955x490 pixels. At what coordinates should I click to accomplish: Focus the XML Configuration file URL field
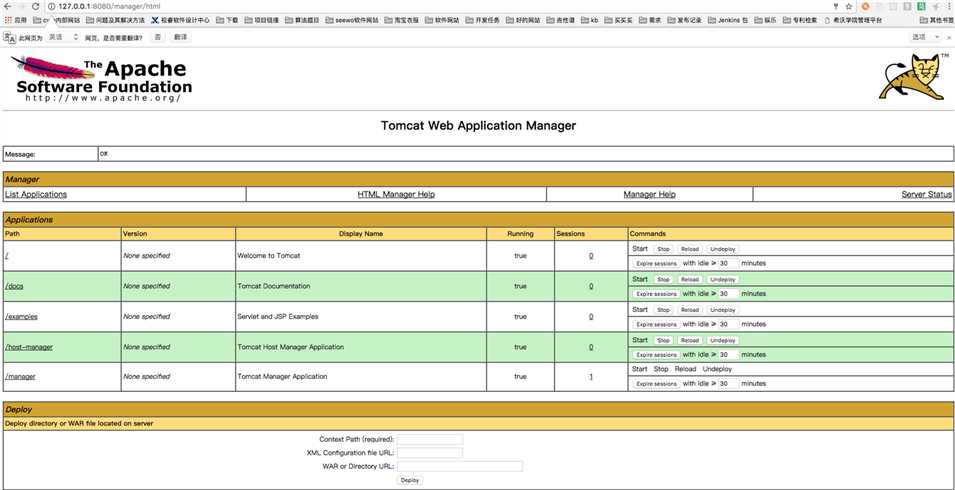[430, 453]
